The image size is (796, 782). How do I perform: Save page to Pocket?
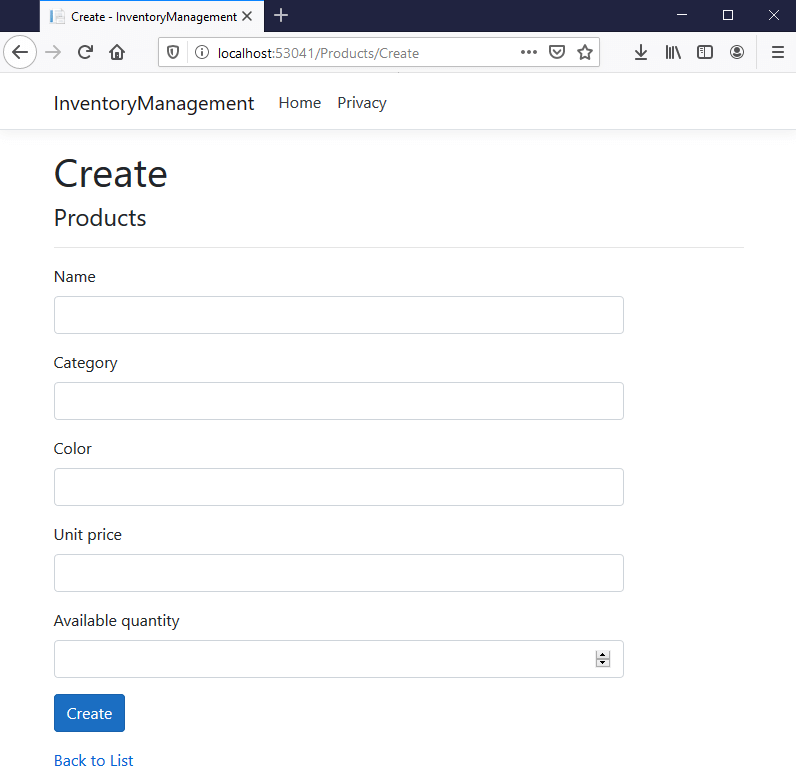click(x=557, y=53)
